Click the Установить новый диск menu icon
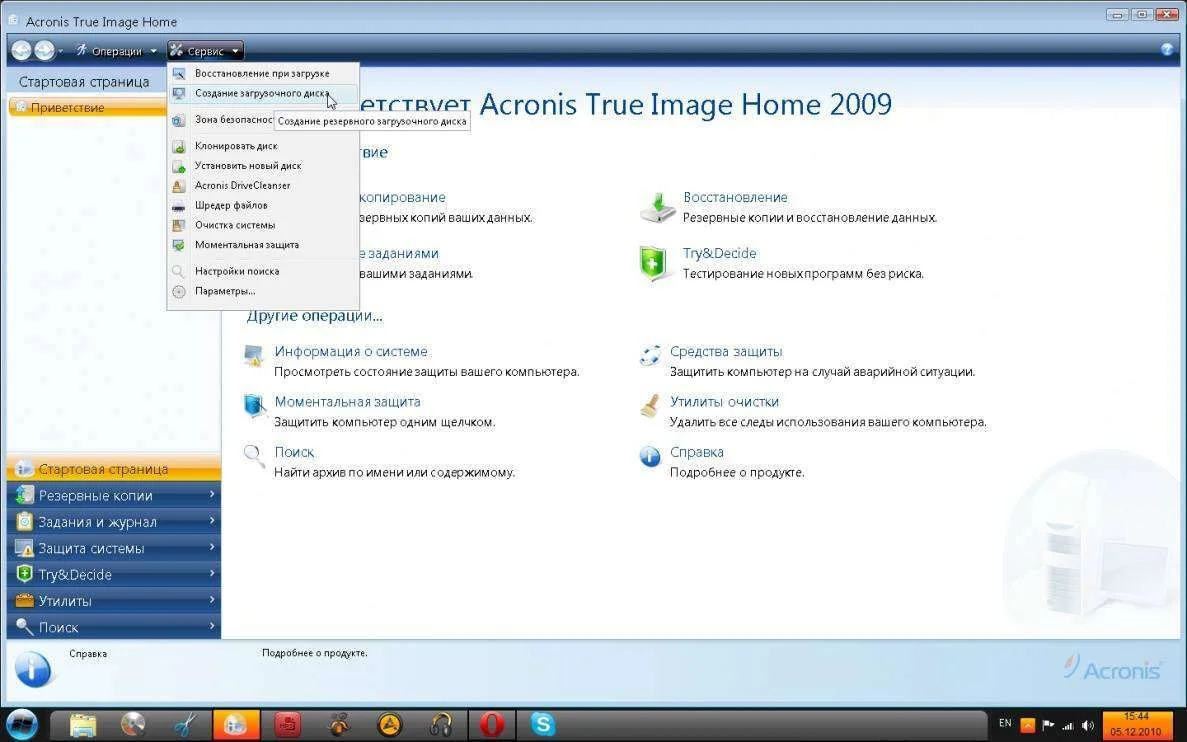The height and width of the screenshot is (742, 1187). 179,166
